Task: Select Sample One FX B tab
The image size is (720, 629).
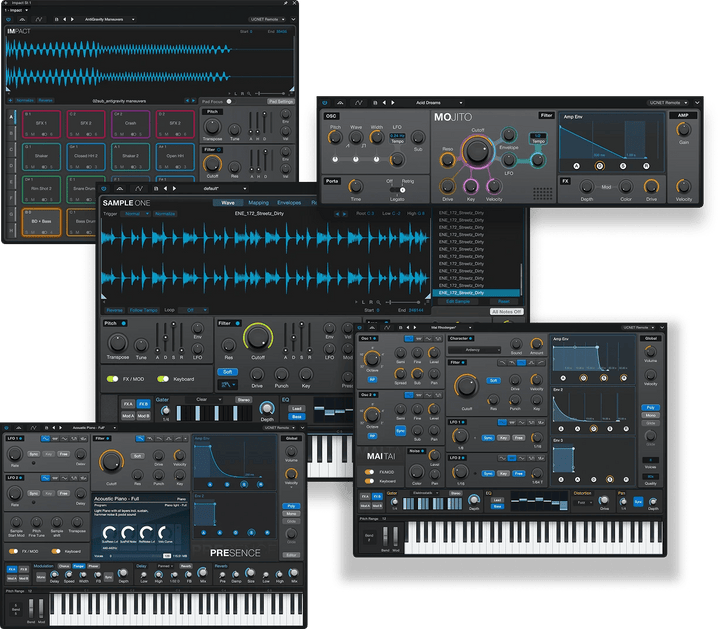Action: point(143,404)
